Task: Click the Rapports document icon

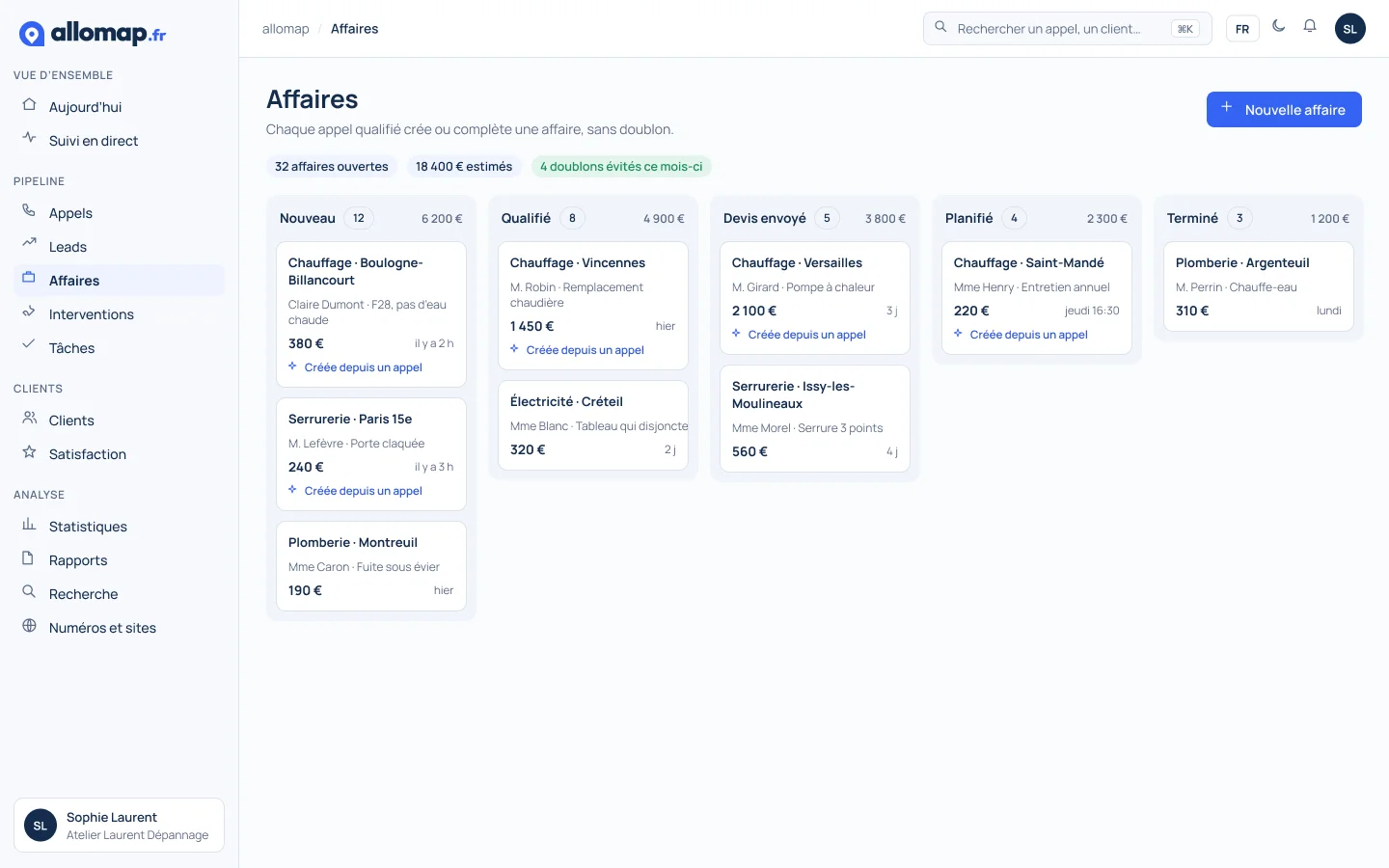Action: (x=29, y=558)
